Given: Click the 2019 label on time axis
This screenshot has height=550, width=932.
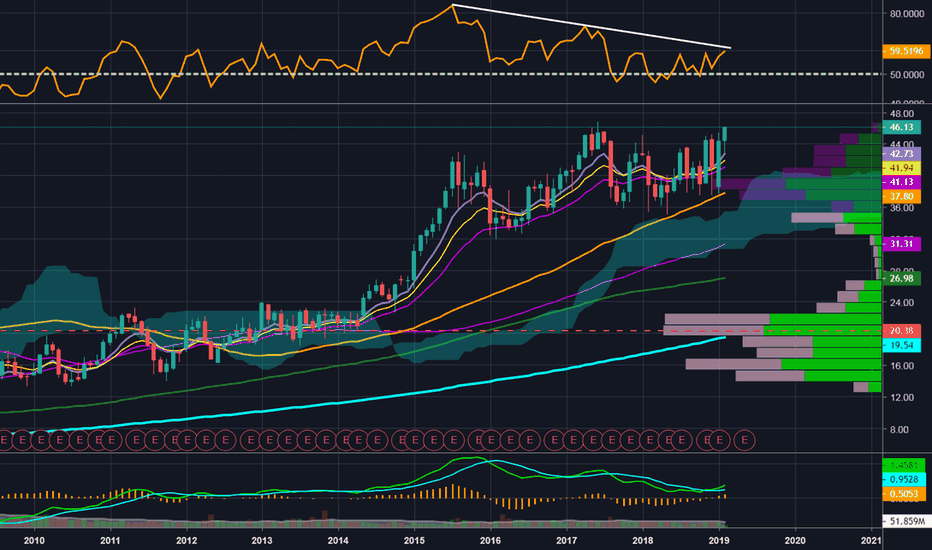Looking at the screenshot, I should pyautogui.click(x=719, y=540).
